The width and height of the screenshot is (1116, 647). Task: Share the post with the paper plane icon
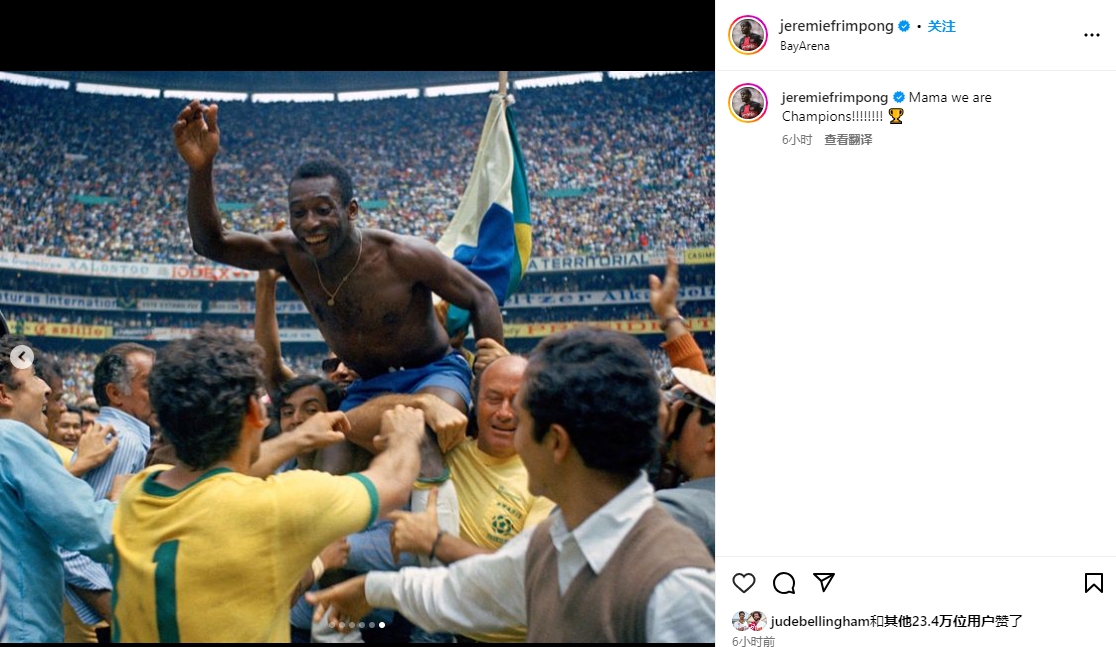coord(823,582)
